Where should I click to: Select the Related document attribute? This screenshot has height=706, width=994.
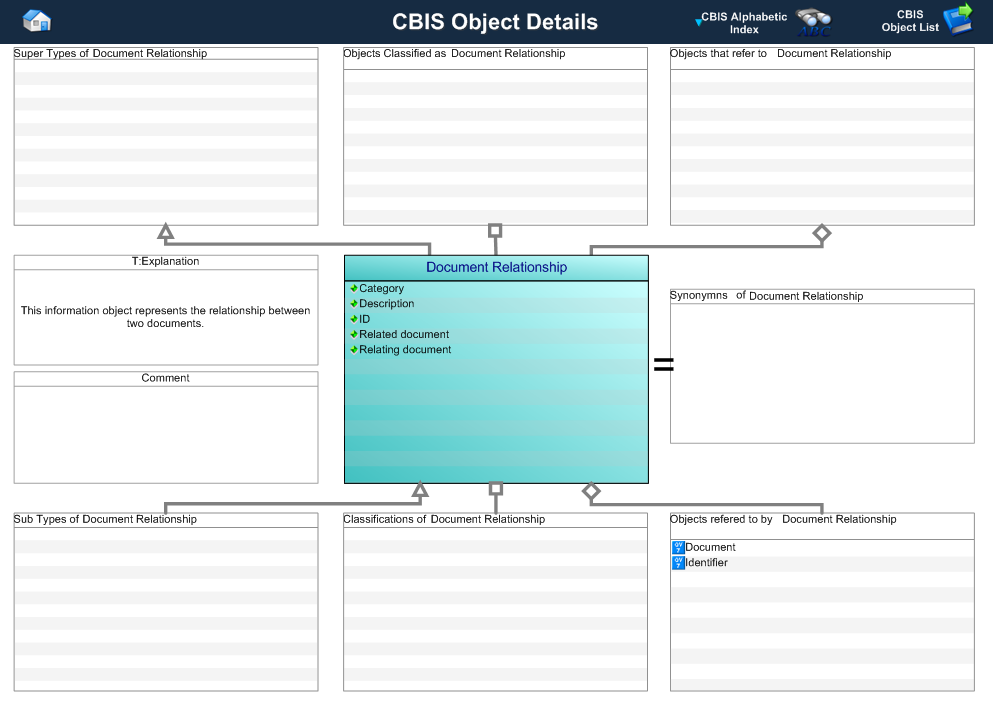404,335
